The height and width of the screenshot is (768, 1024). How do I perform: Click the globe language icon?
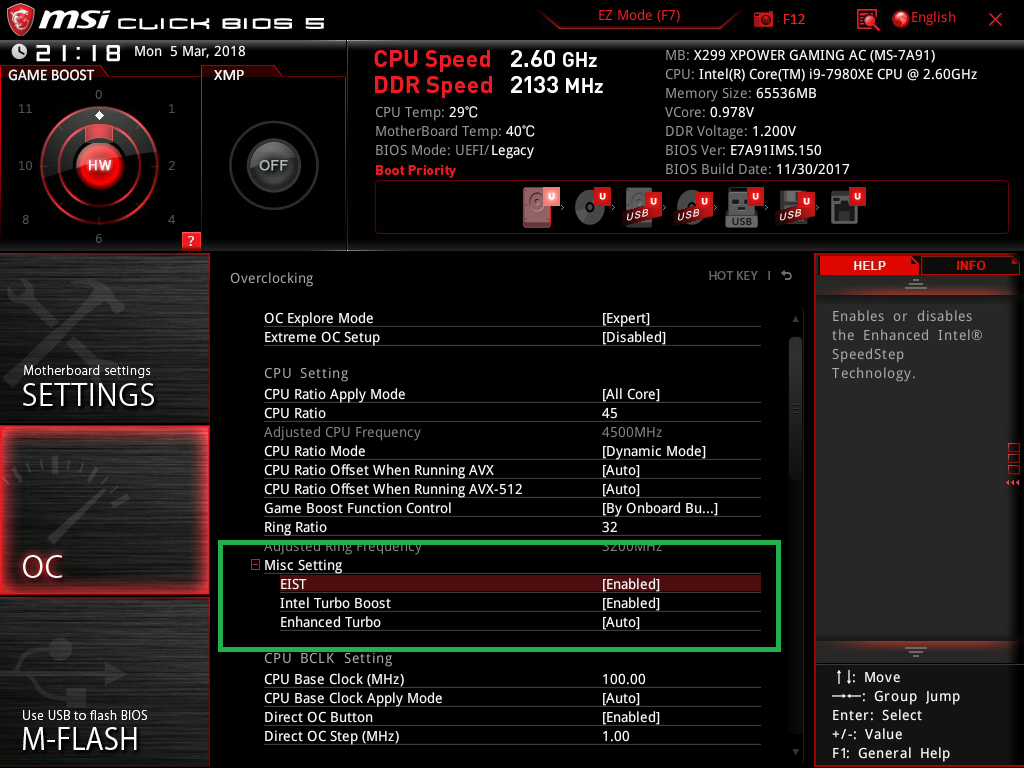click(900, 19)
